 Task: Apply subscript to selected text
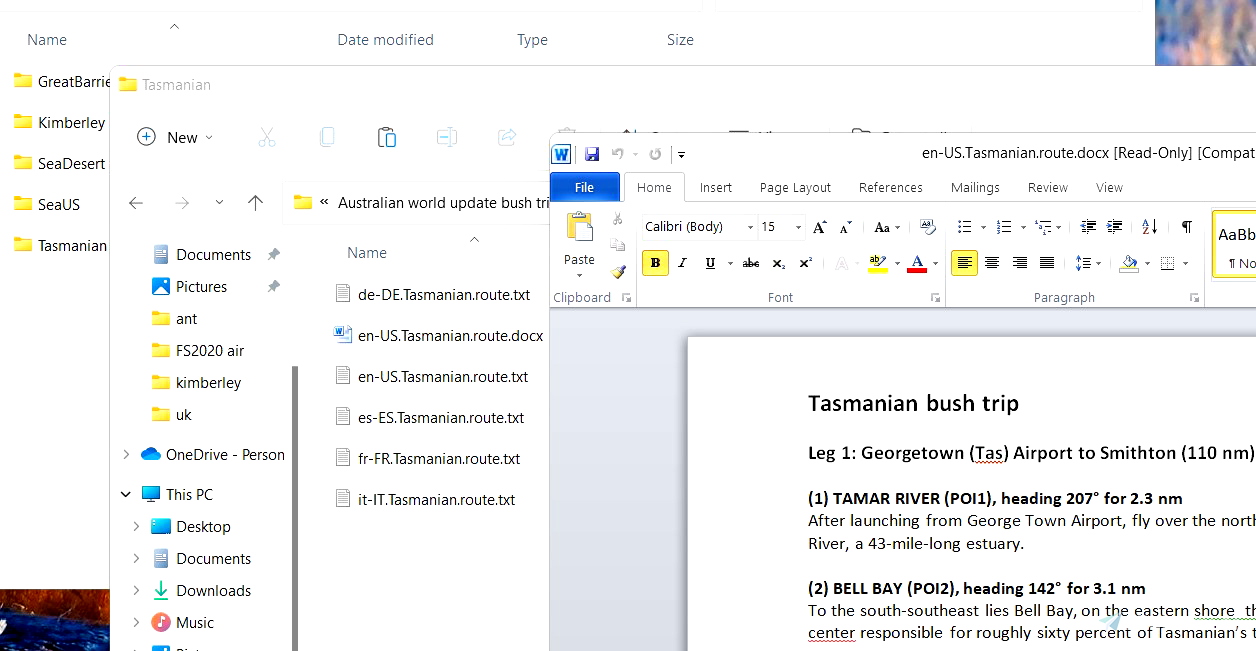point(778,263)
